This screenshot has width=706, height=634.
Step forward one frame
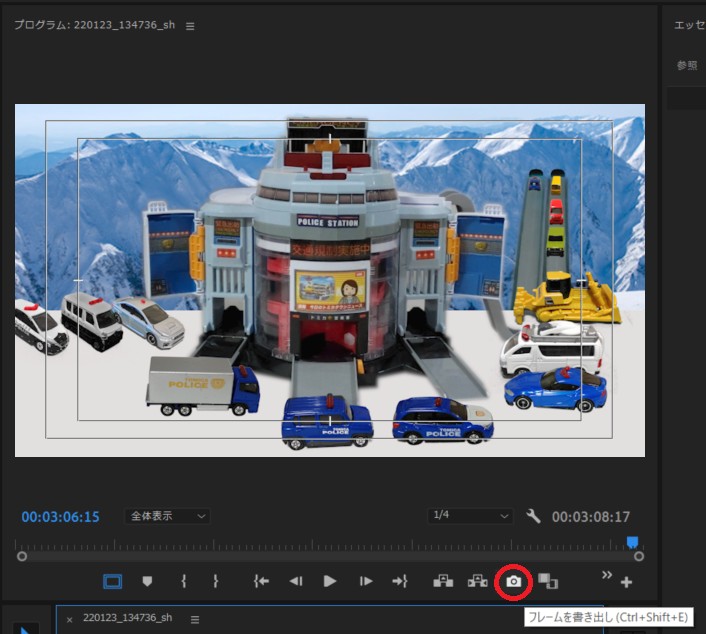[x=366, y=581]
